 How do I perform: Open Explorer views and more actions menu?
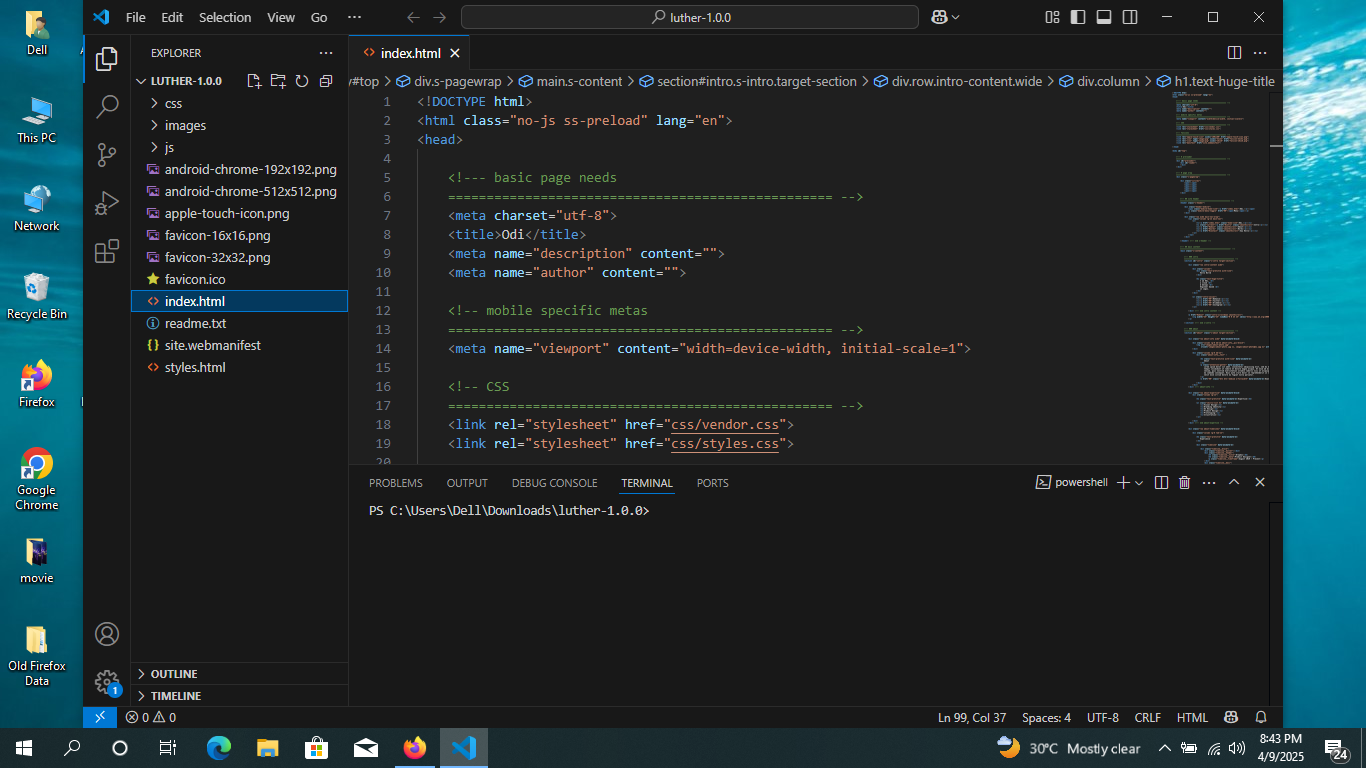(326, 53)
